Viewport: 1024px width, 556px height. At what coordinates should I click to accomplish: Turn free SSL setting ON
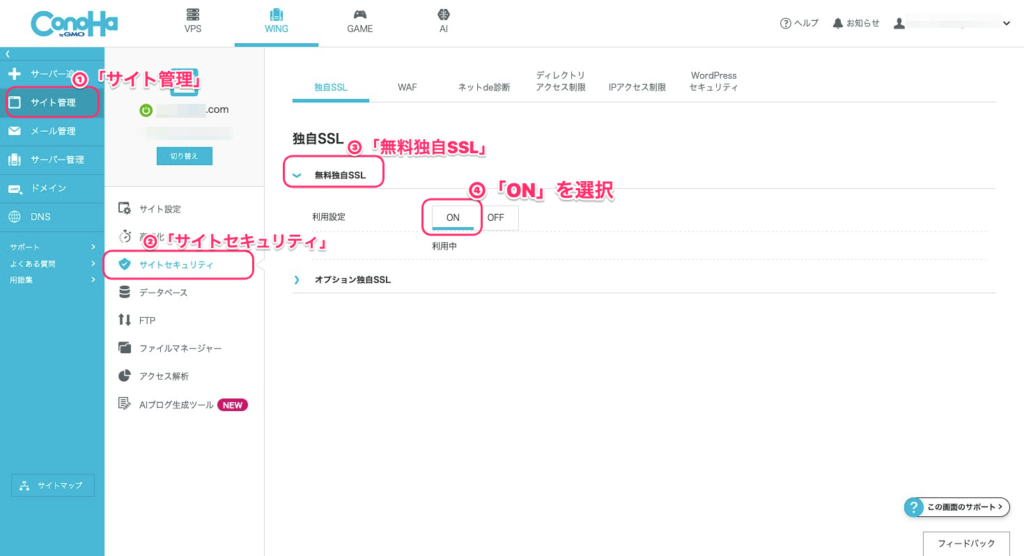(x=452, y=217)
